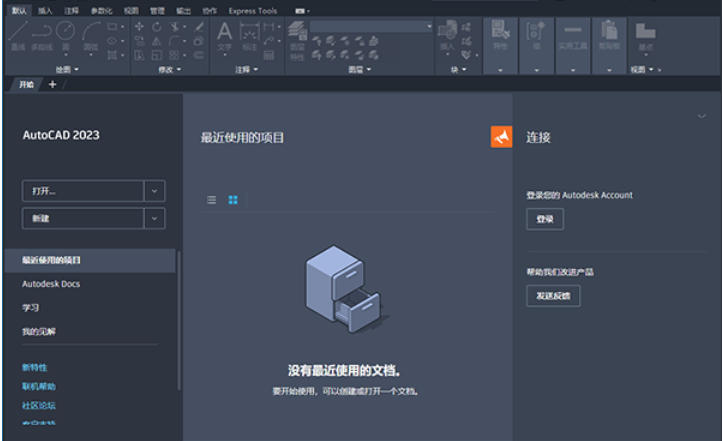Select the Line (直线) tool in ribbon

(x=18, y=37)
